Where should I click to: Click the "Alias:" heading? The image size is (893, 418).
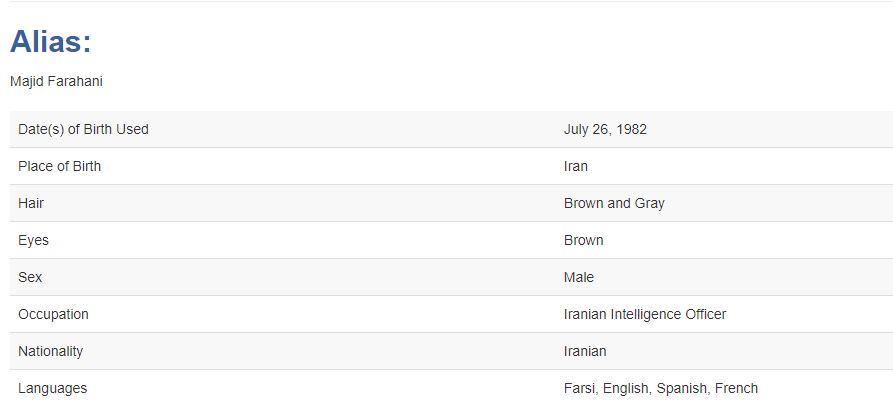coord(50,42)
